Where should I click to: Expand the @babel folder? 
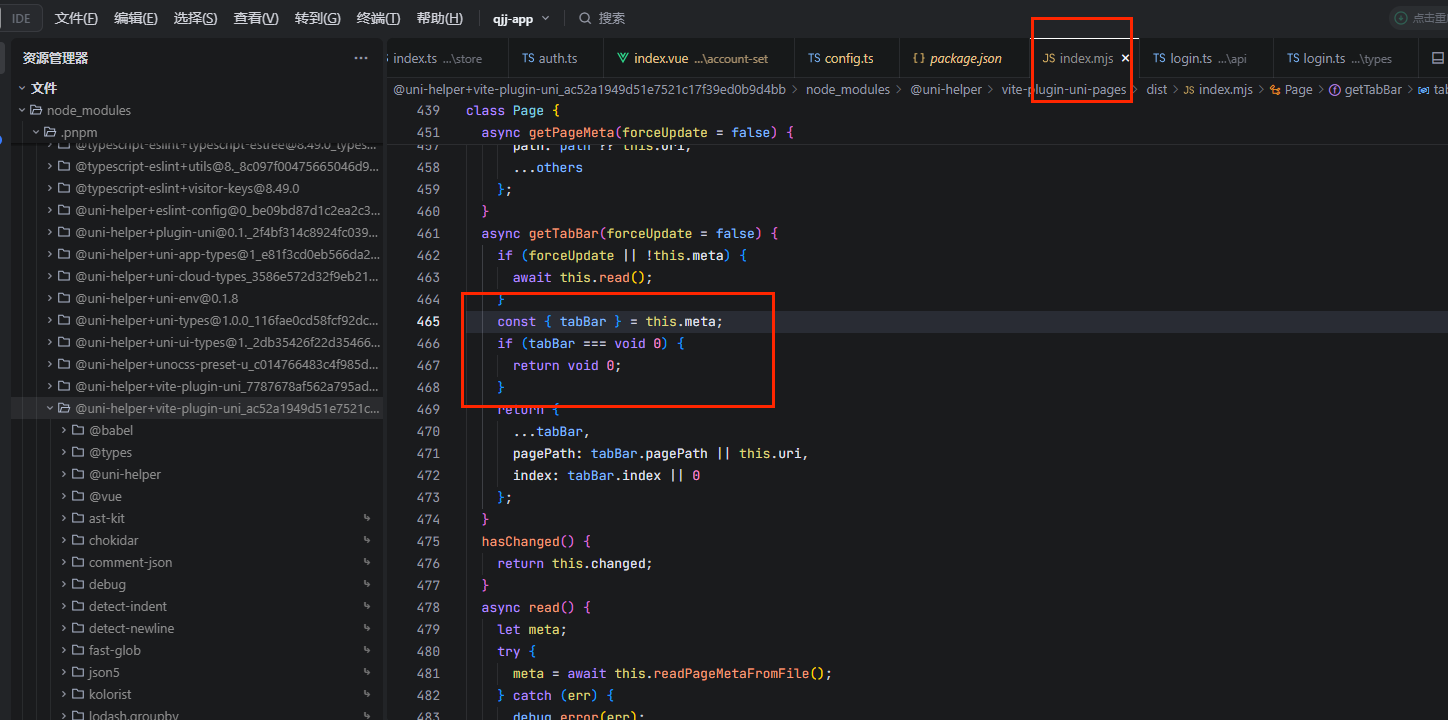pos(110,430)
